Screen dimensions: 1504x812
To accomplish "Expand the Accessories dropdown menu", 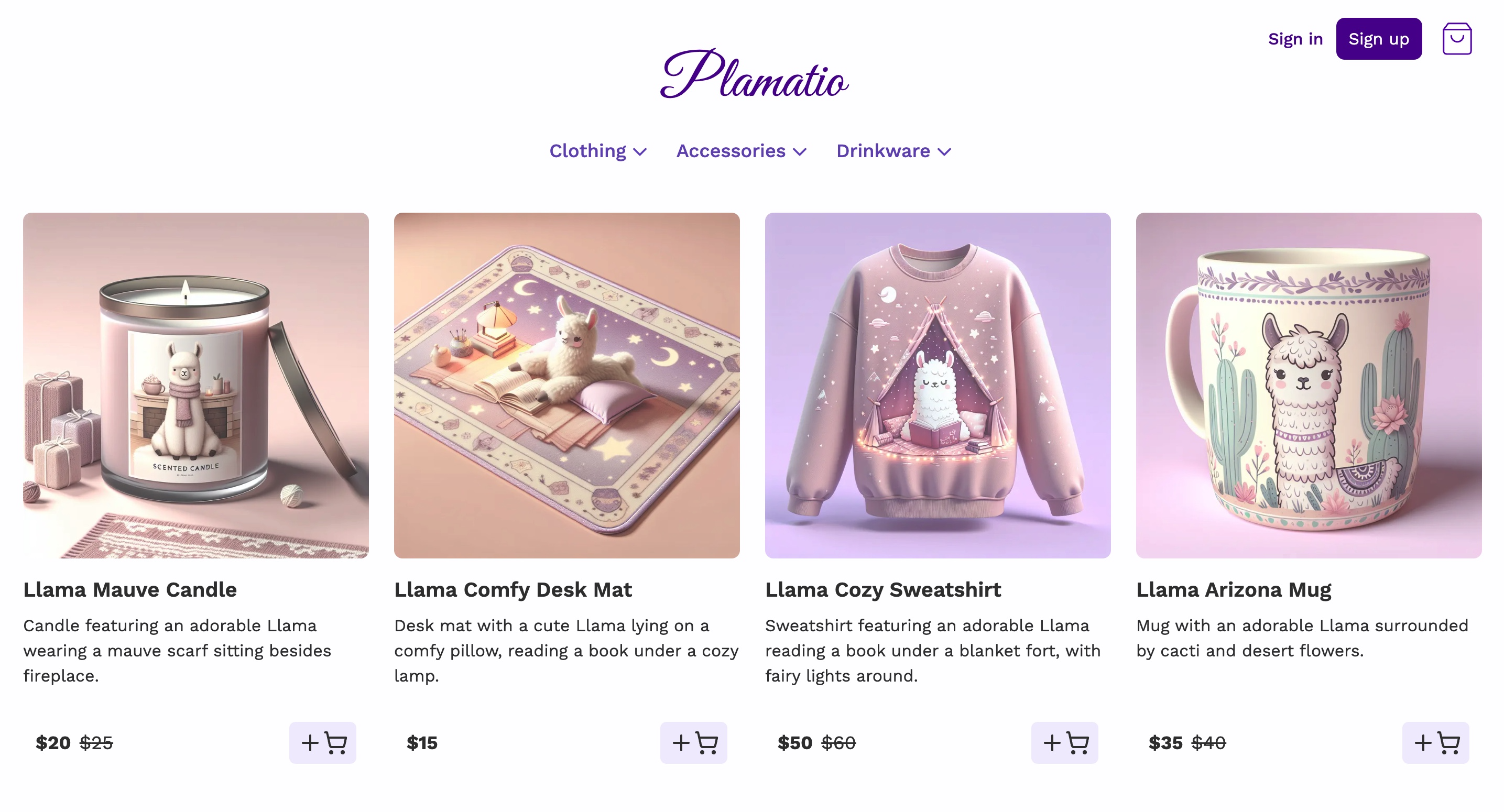I will (742, 150).
